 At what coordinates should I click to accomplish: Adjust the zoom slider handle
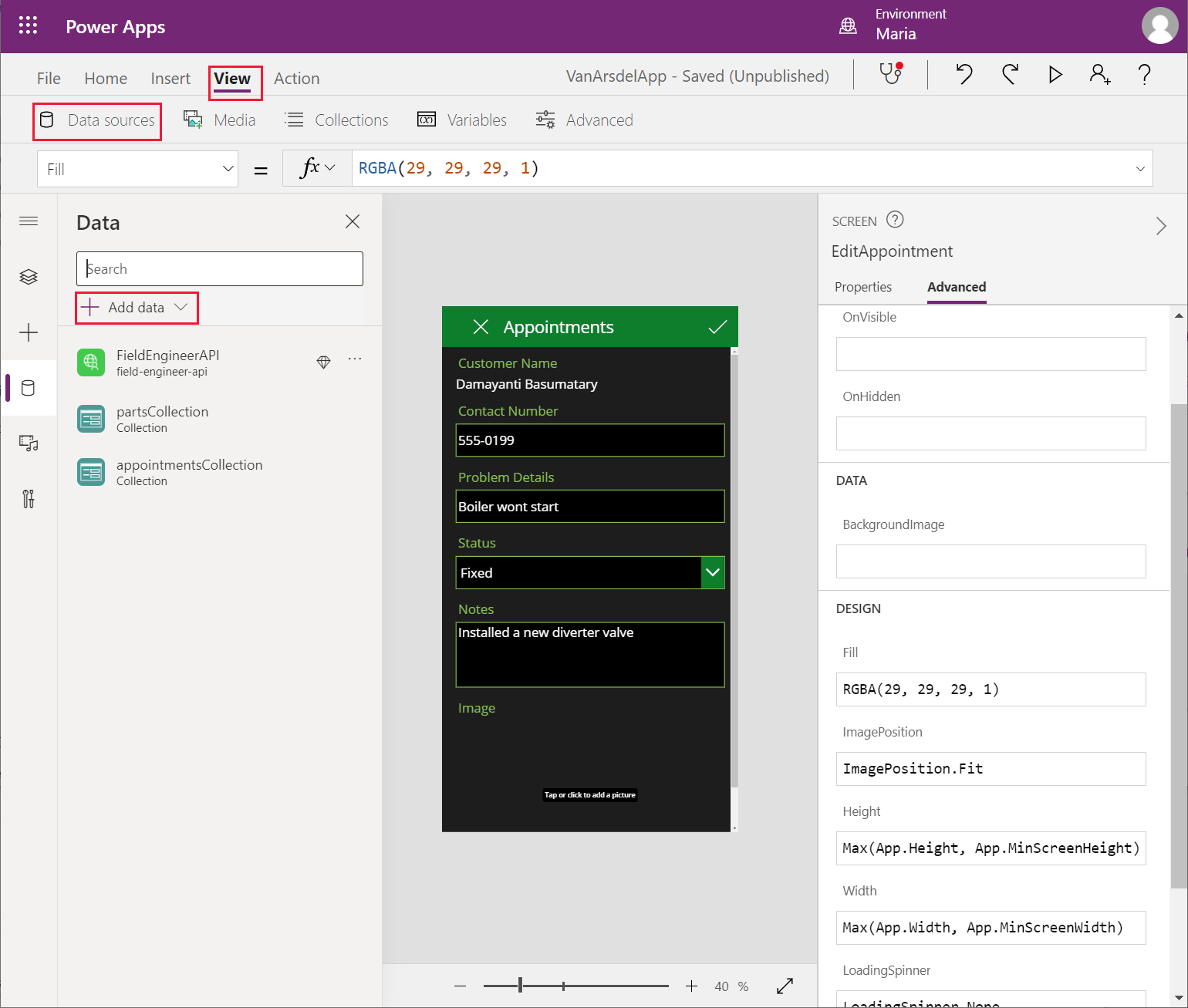521,985
